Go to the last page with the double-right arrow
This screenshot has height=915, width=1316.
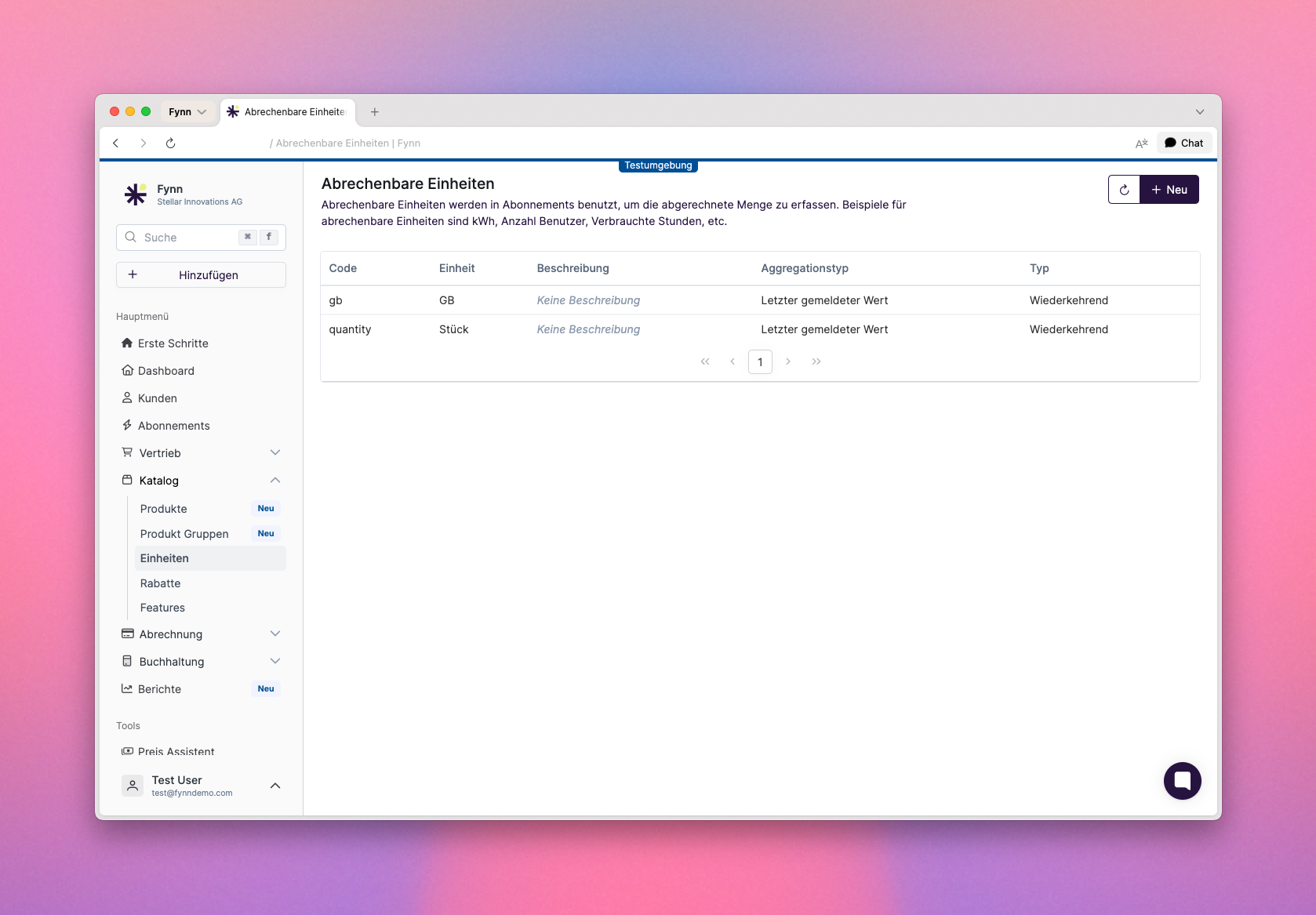pos(816,361)
